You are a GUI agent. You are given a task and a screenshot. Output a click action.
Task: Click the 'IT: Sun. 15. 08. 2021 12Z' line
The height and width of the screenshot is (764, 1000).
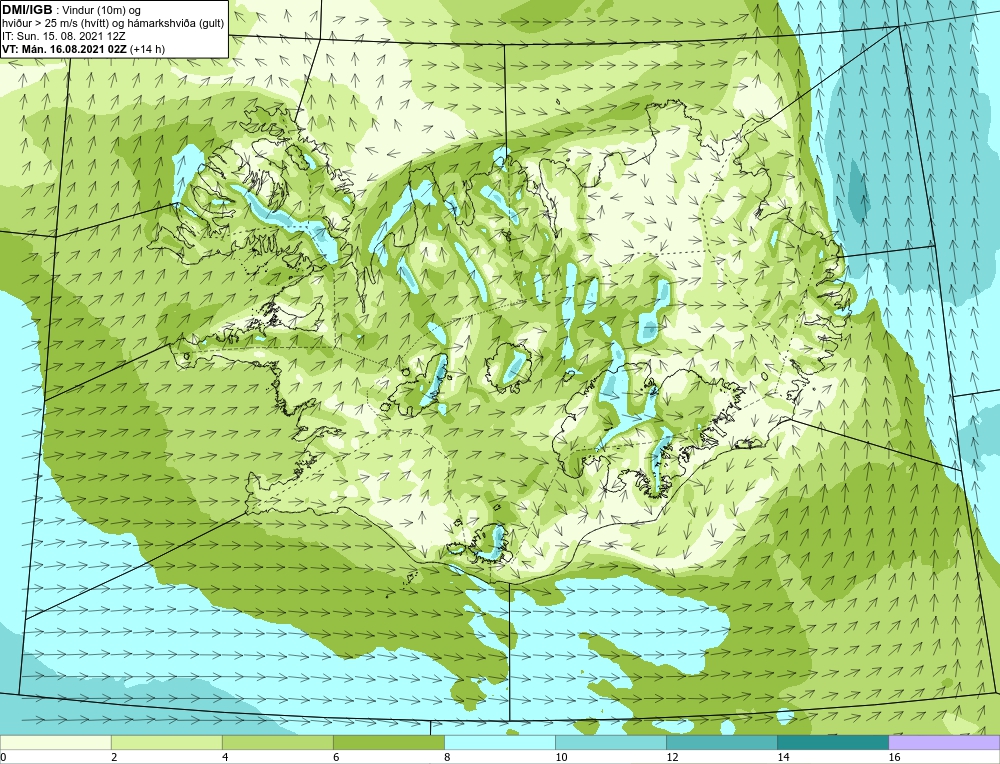pos(63,36)
